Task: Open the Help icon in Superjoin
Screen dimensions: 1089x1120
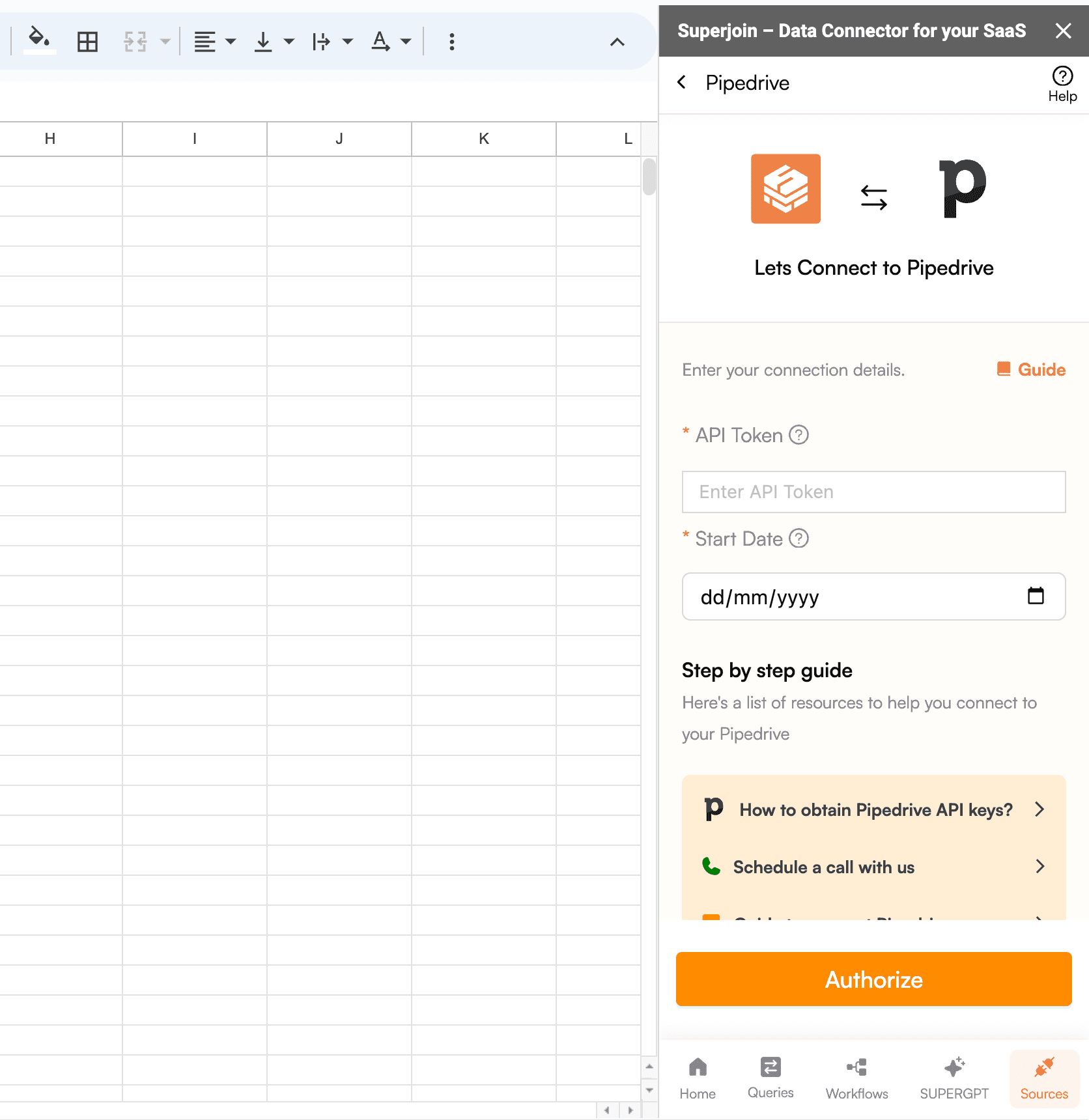Action: tap(1062, 85)
